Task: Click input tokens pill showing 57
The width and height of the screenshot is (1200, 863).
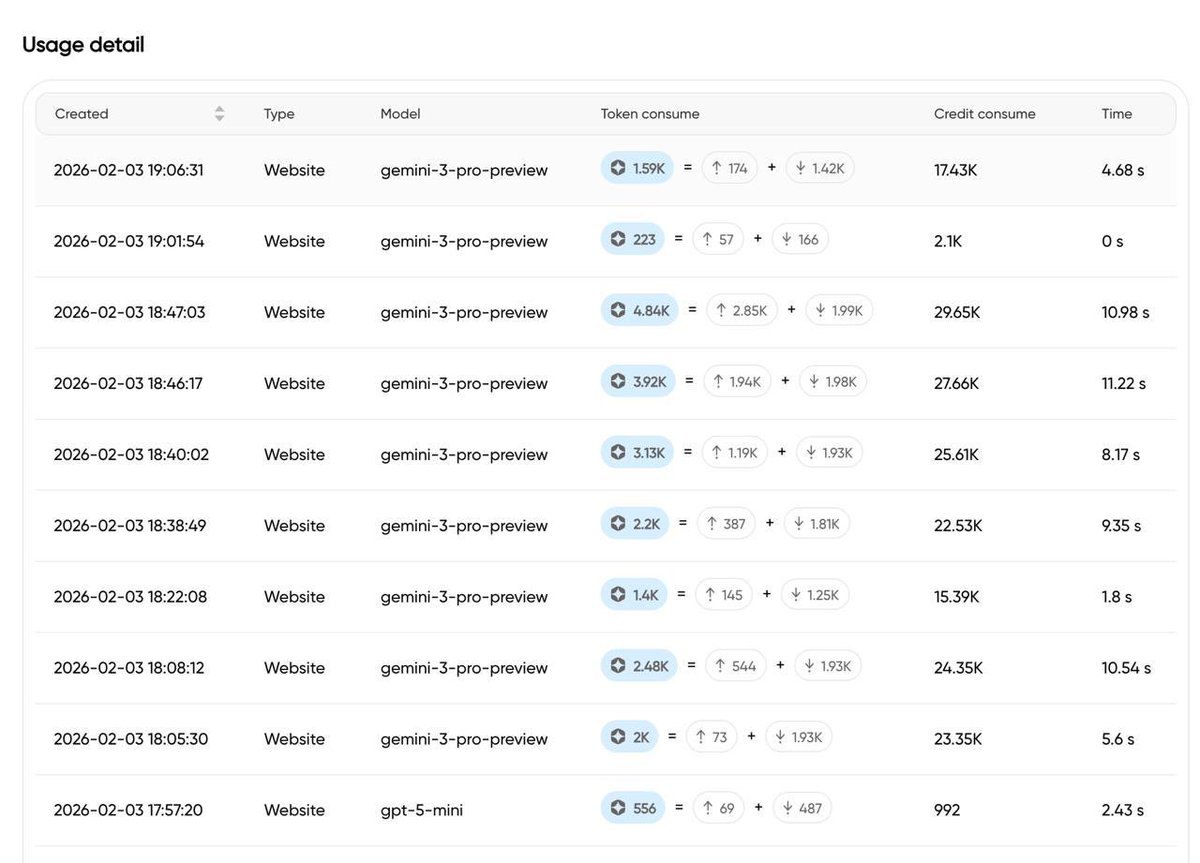Action: pos(718,239)
